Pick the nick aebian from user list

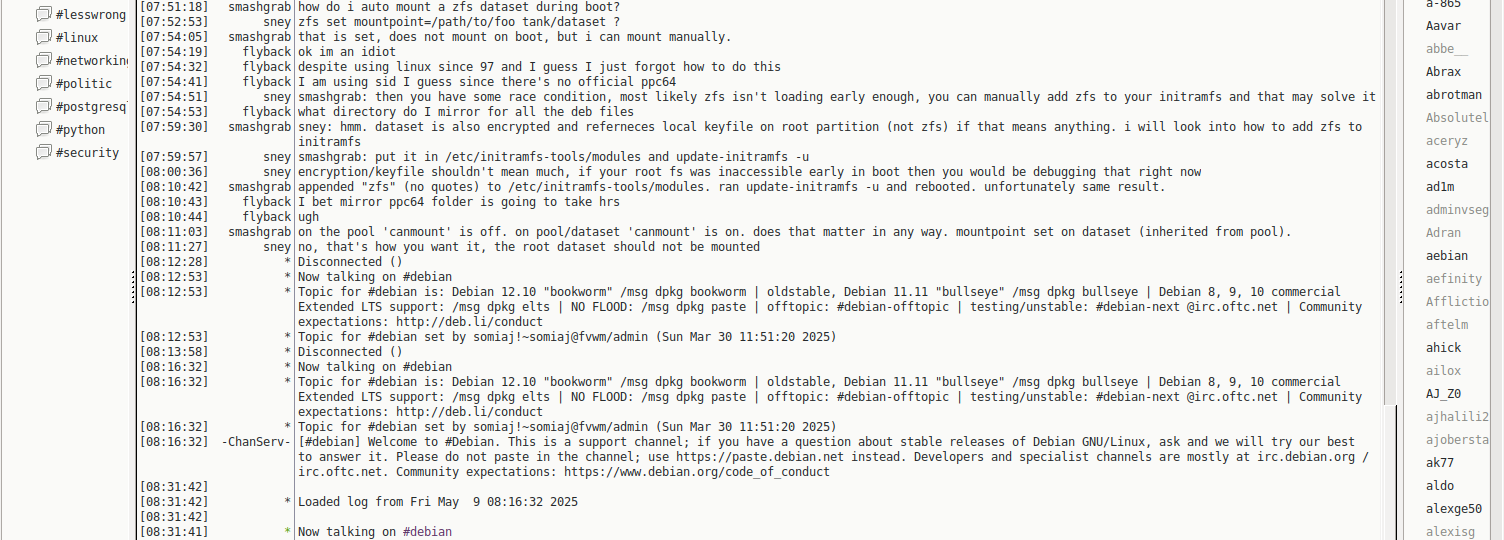1447,256
